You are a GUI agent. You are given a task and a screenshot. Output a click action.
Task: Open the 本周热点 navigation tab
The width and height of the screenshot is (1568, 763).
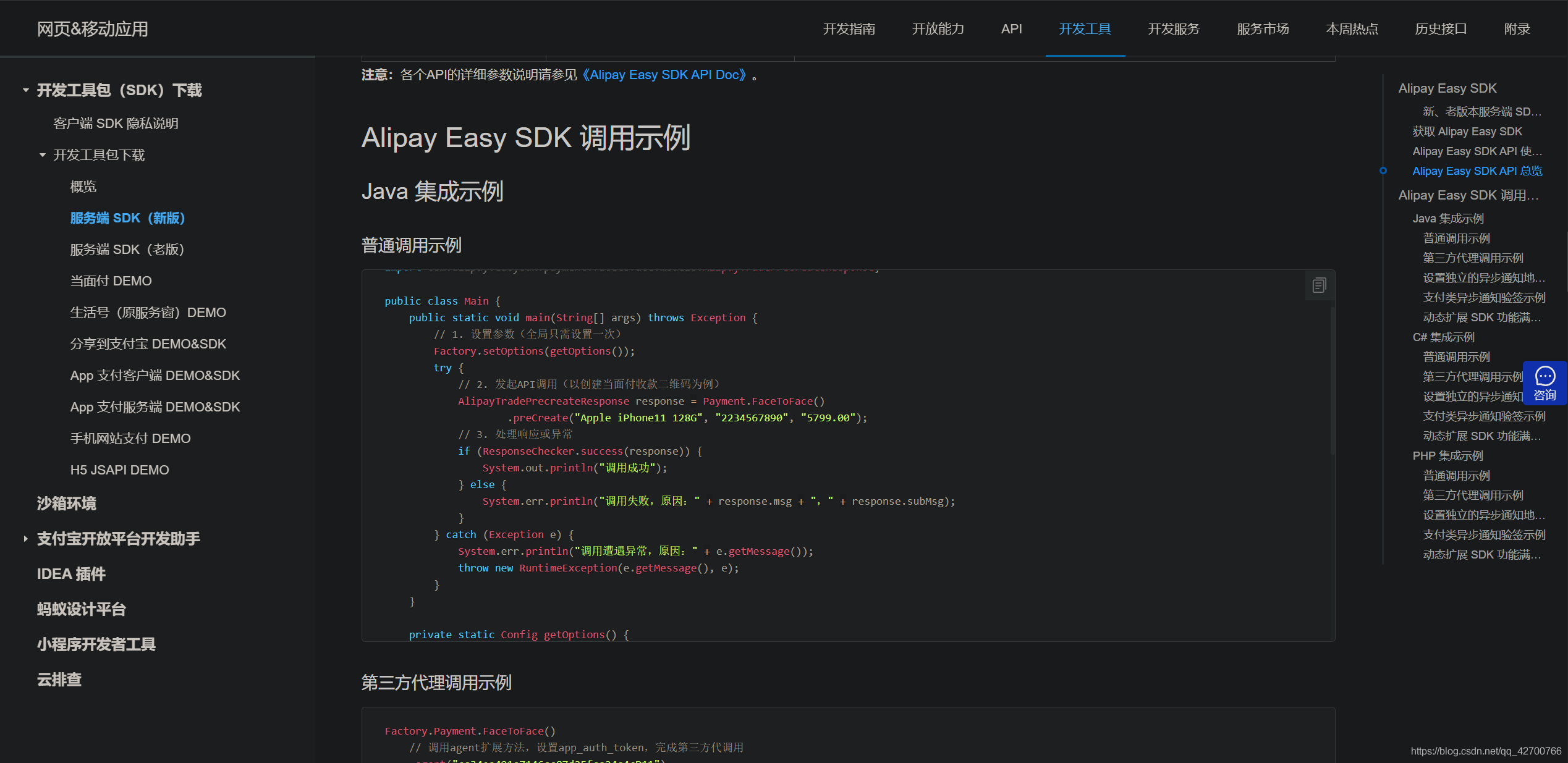click(1352, 29)
